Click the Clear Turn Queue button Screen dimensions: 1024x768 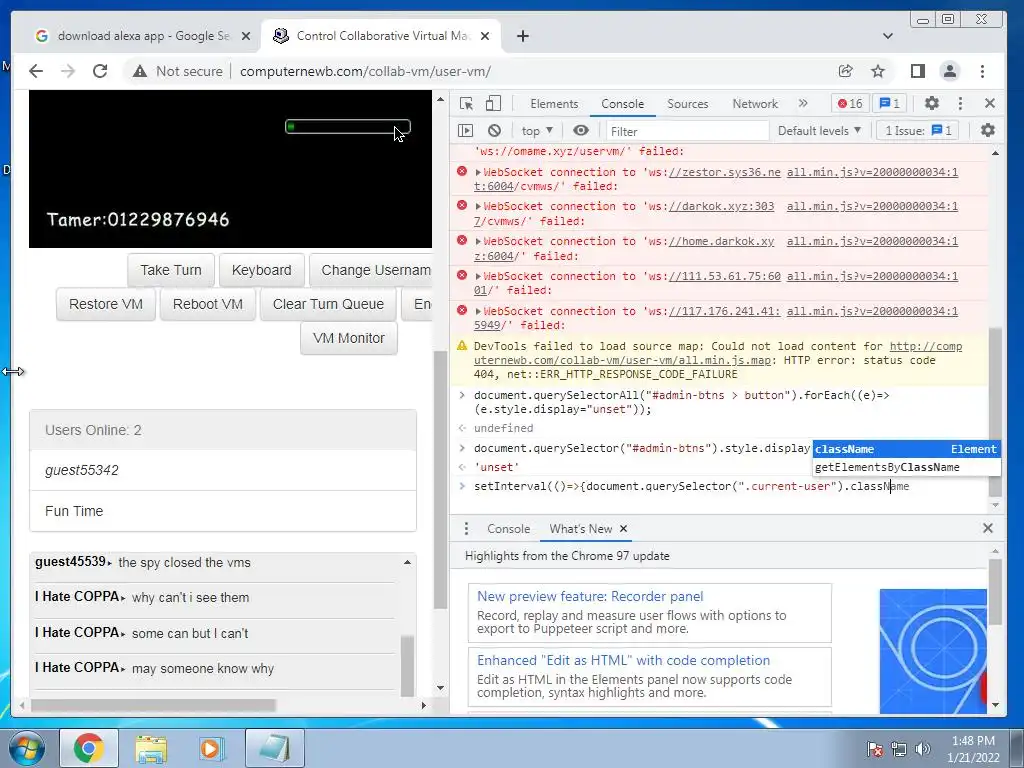click(328, 304)
